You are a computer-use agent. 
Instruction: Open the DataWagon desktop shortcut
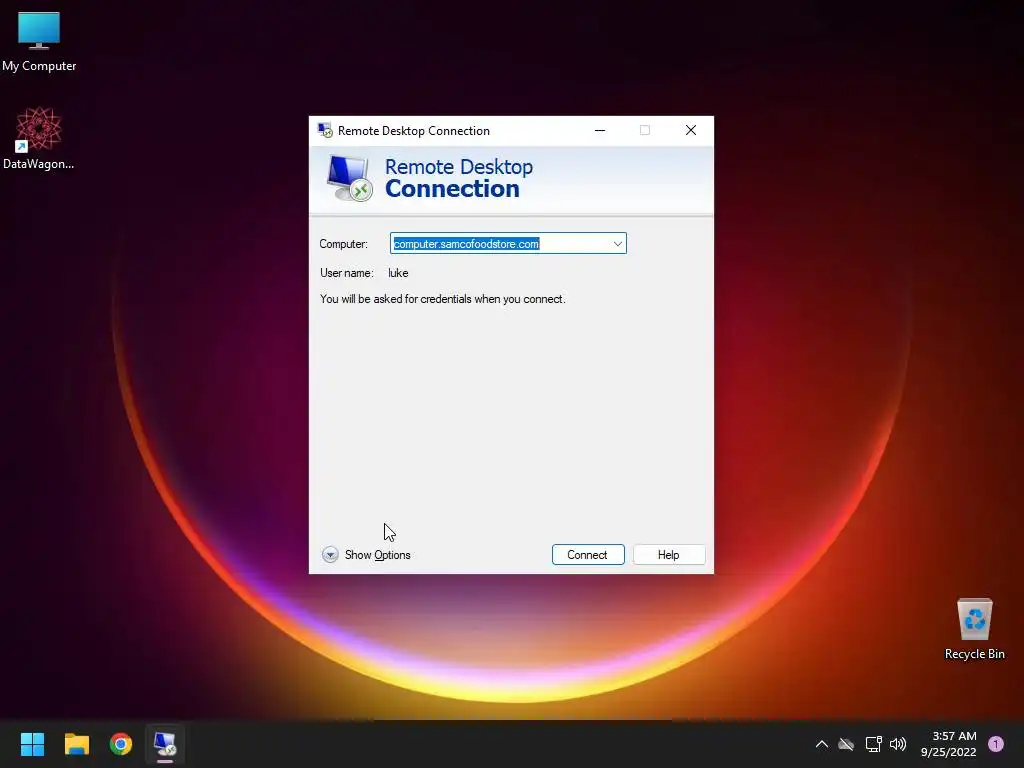(39, 138)
